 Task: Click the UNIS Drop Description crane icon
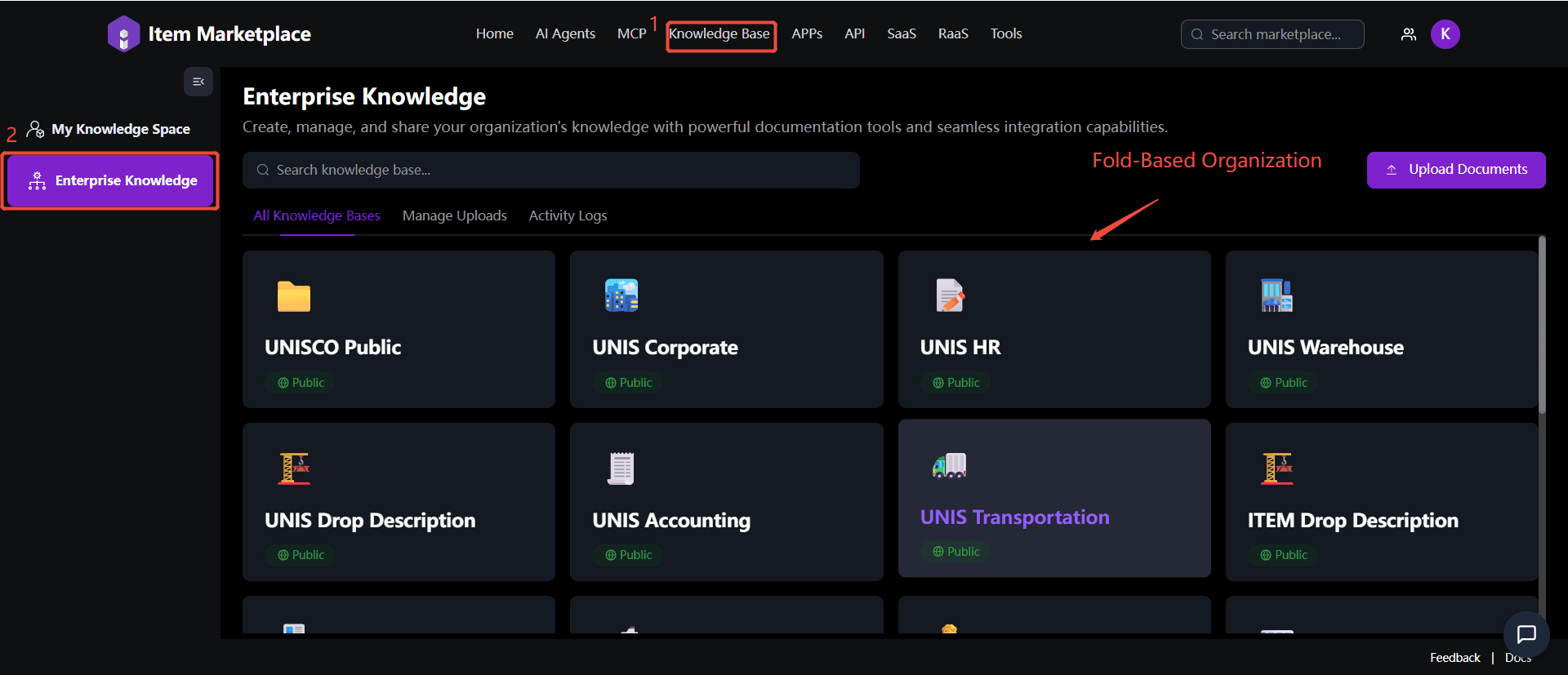[294, 469]
